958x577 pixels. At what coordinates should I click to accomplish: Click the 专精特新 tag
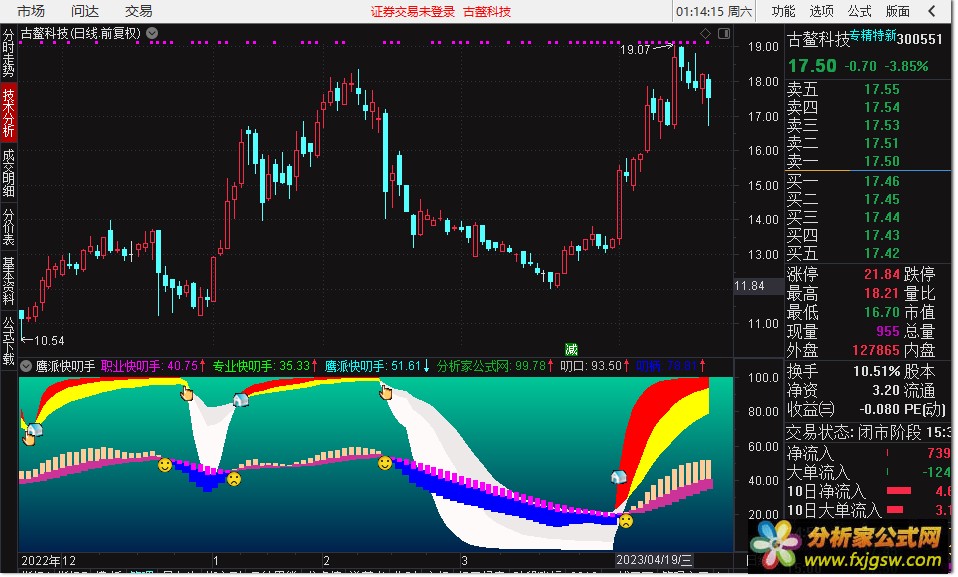[x=872, y=35]
